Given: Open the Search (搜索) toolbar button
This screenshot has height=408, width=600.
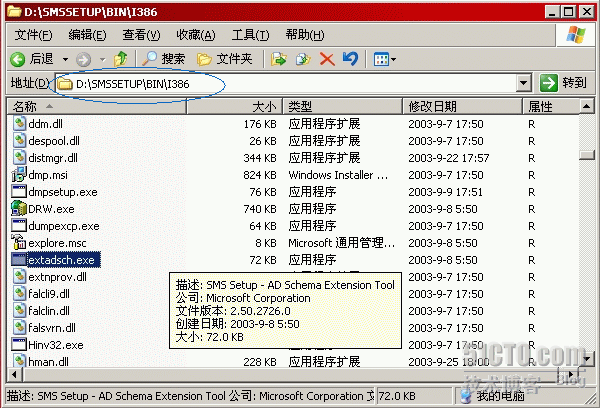Looking at the screenshot, I should pyautogui.click(x=163, y=59).
